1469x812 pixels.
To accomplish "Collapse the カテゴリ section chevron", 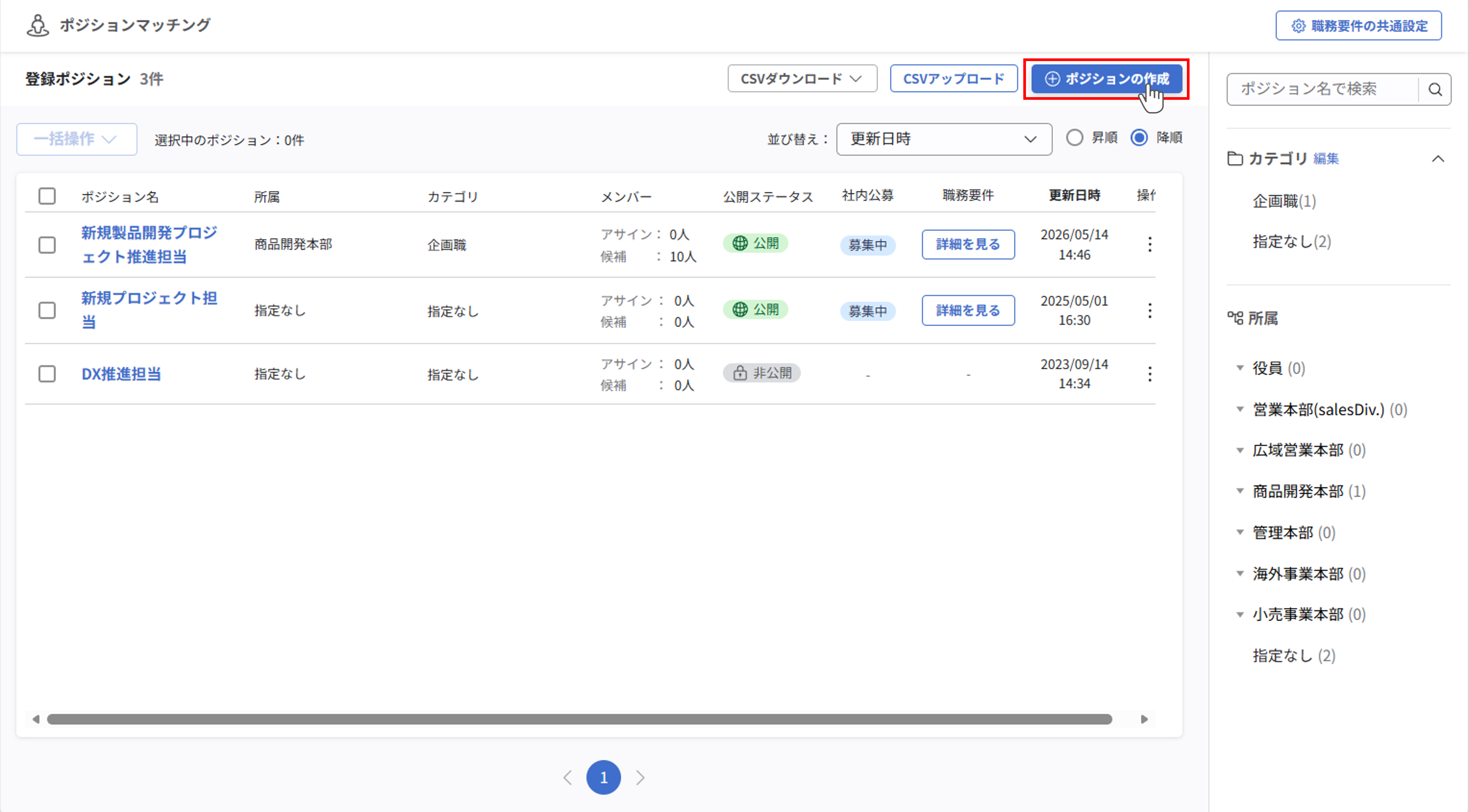I will (x=1438, y=159).
